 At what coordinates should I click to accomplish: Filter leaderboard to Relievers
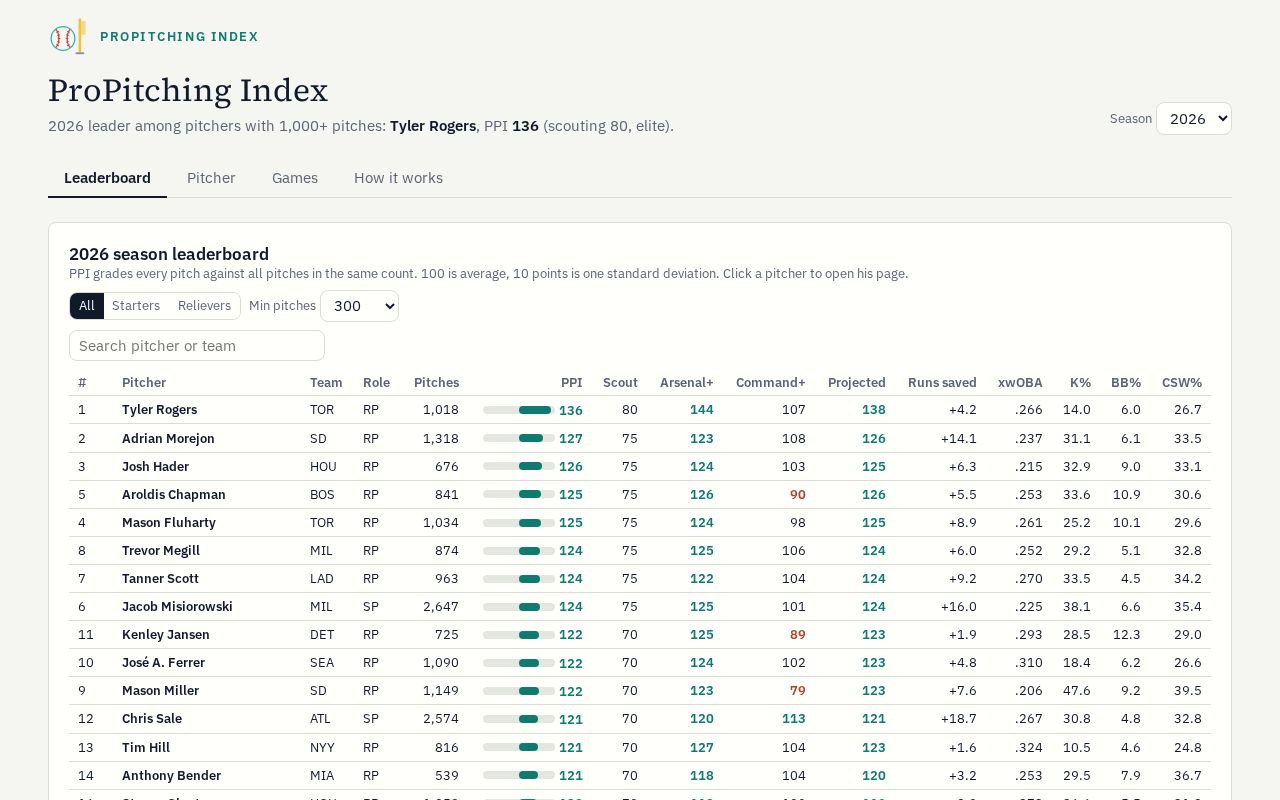click(204, 306)
